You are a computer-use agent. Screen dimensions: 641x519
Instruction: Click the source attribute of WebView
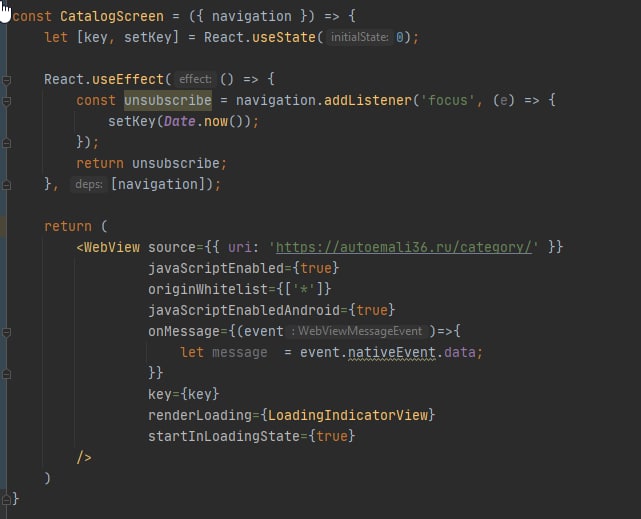[172, 248]
